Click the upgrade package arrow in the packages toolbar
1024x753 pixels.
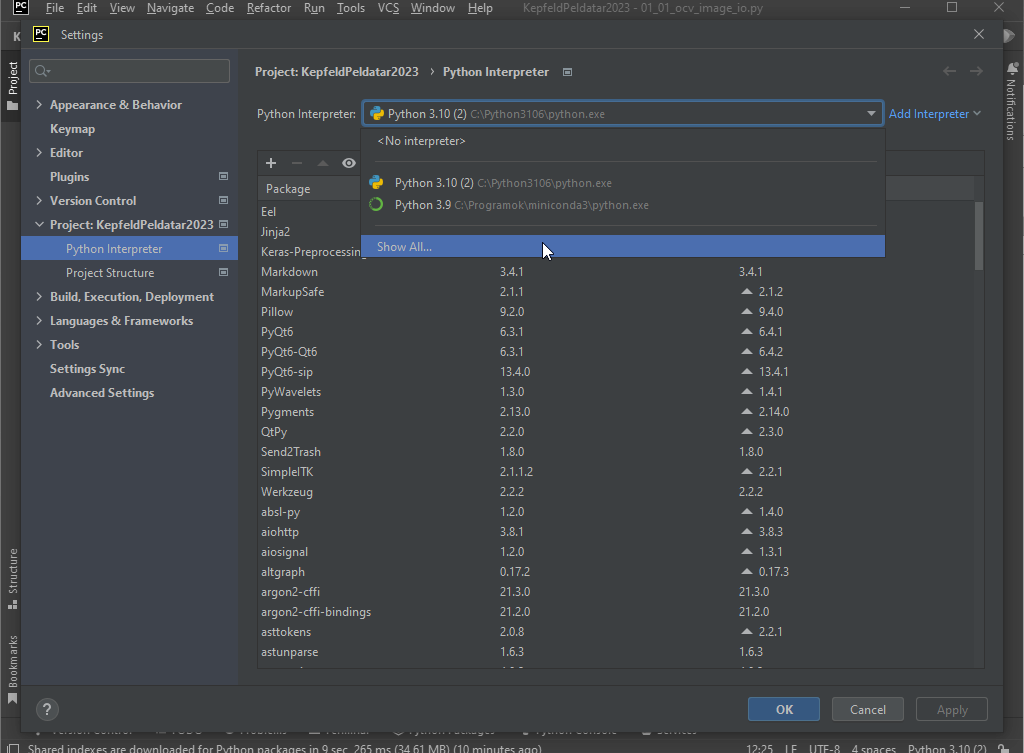323,163
